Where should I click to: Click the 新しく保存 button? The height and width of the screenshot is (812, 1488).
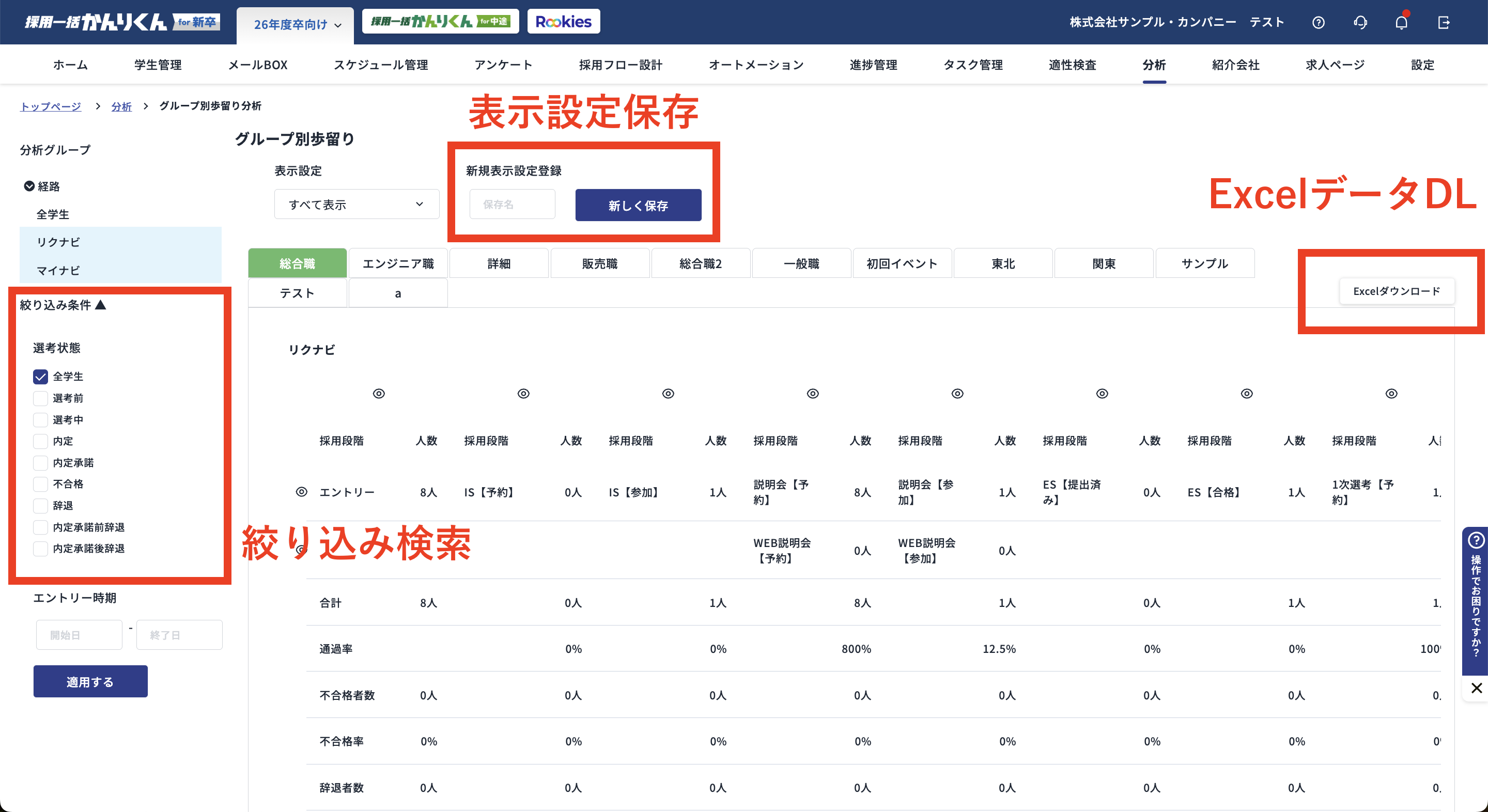pos(638,205)
